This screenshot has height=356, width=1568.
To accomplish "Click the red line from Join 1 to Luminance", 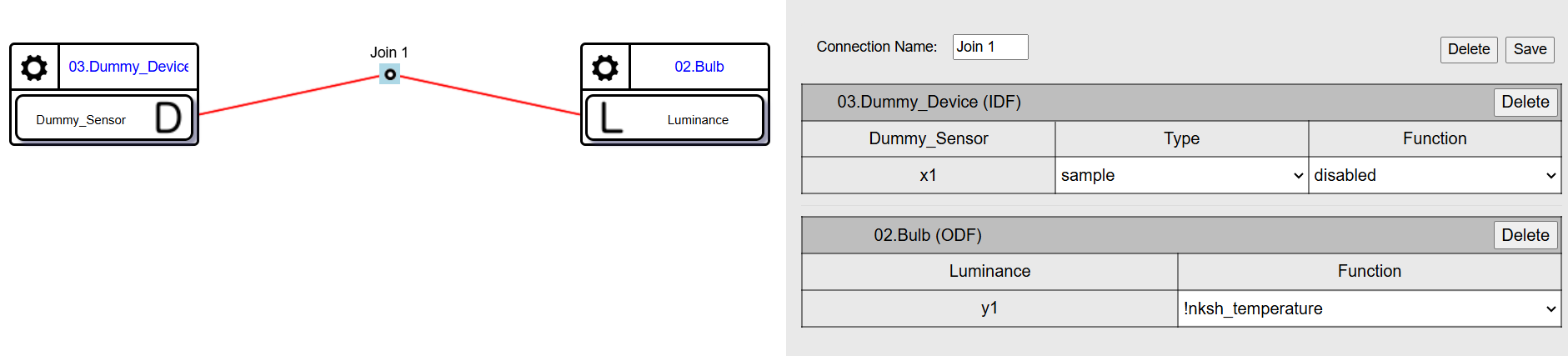I will click(492, 95).
